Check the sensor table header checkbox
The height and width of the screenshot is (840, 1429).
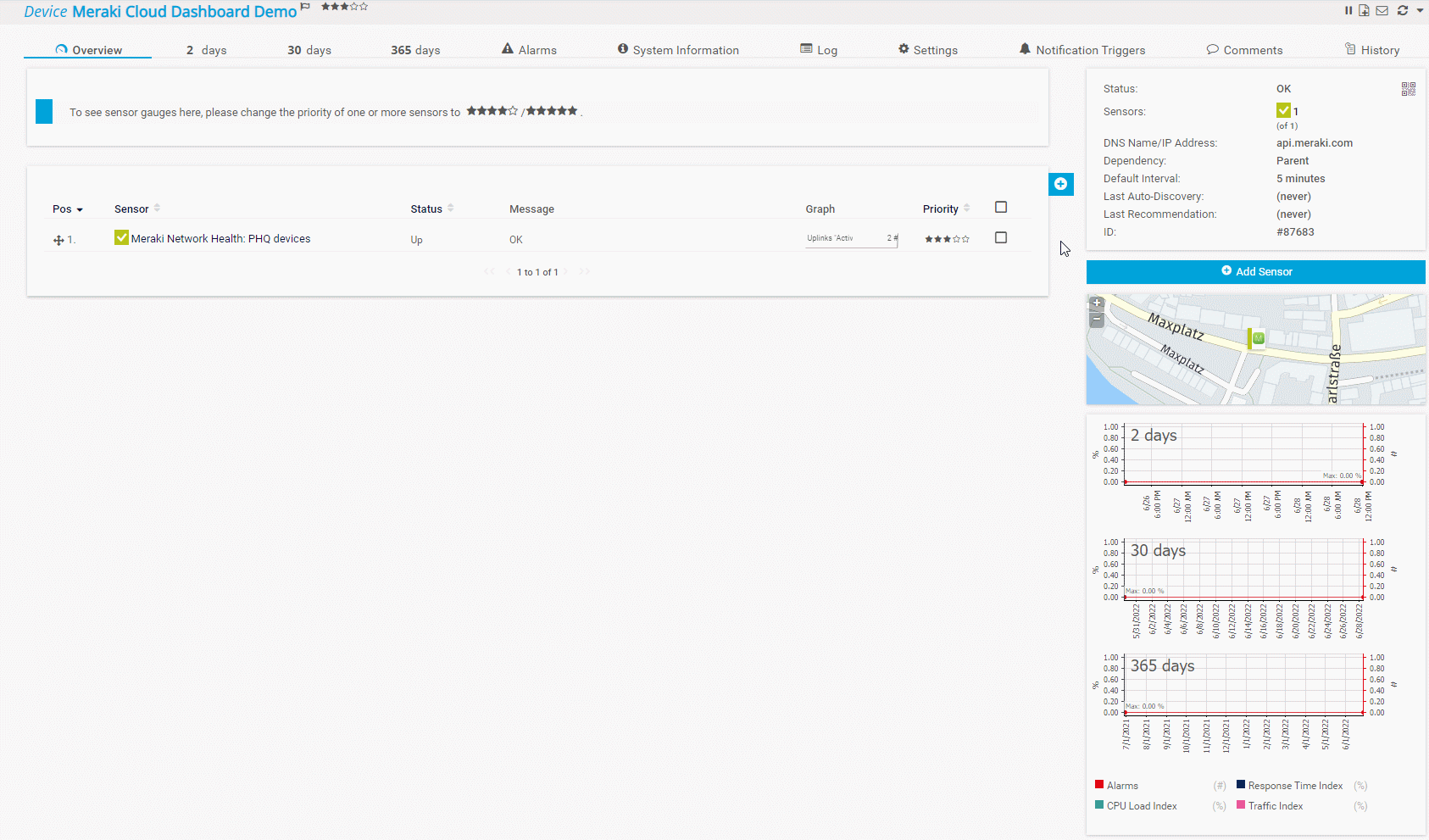coord(1000,206)
